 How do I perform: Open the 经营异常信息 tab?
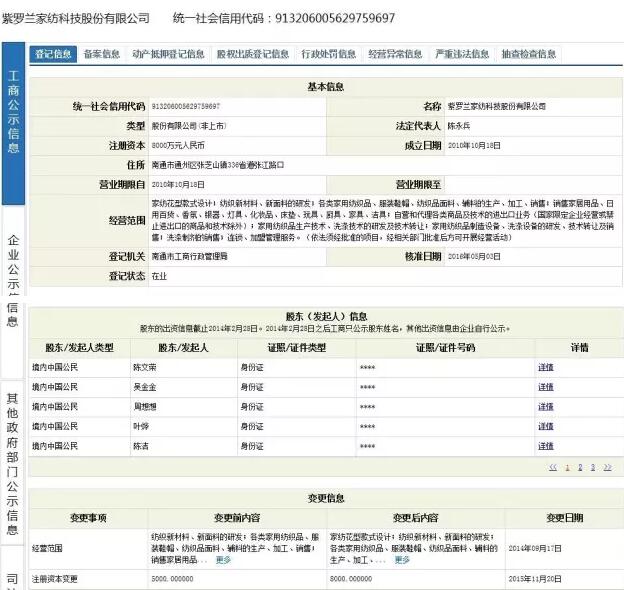[395, 54]
